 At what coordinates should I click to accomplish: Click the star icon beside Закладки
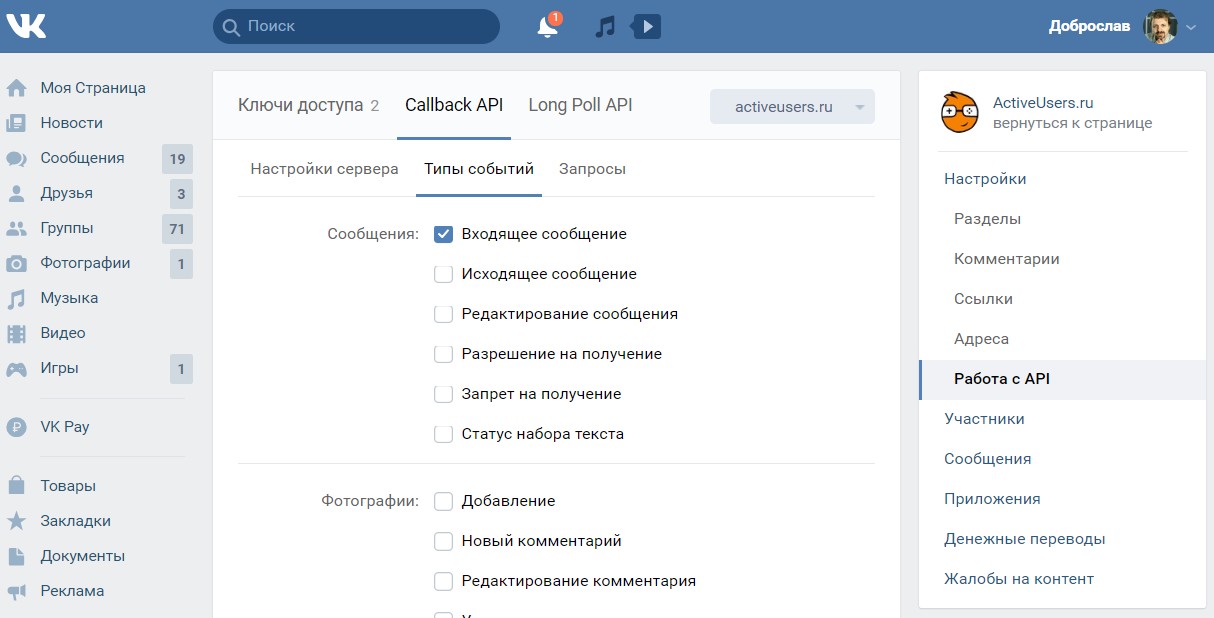(17, 521)
